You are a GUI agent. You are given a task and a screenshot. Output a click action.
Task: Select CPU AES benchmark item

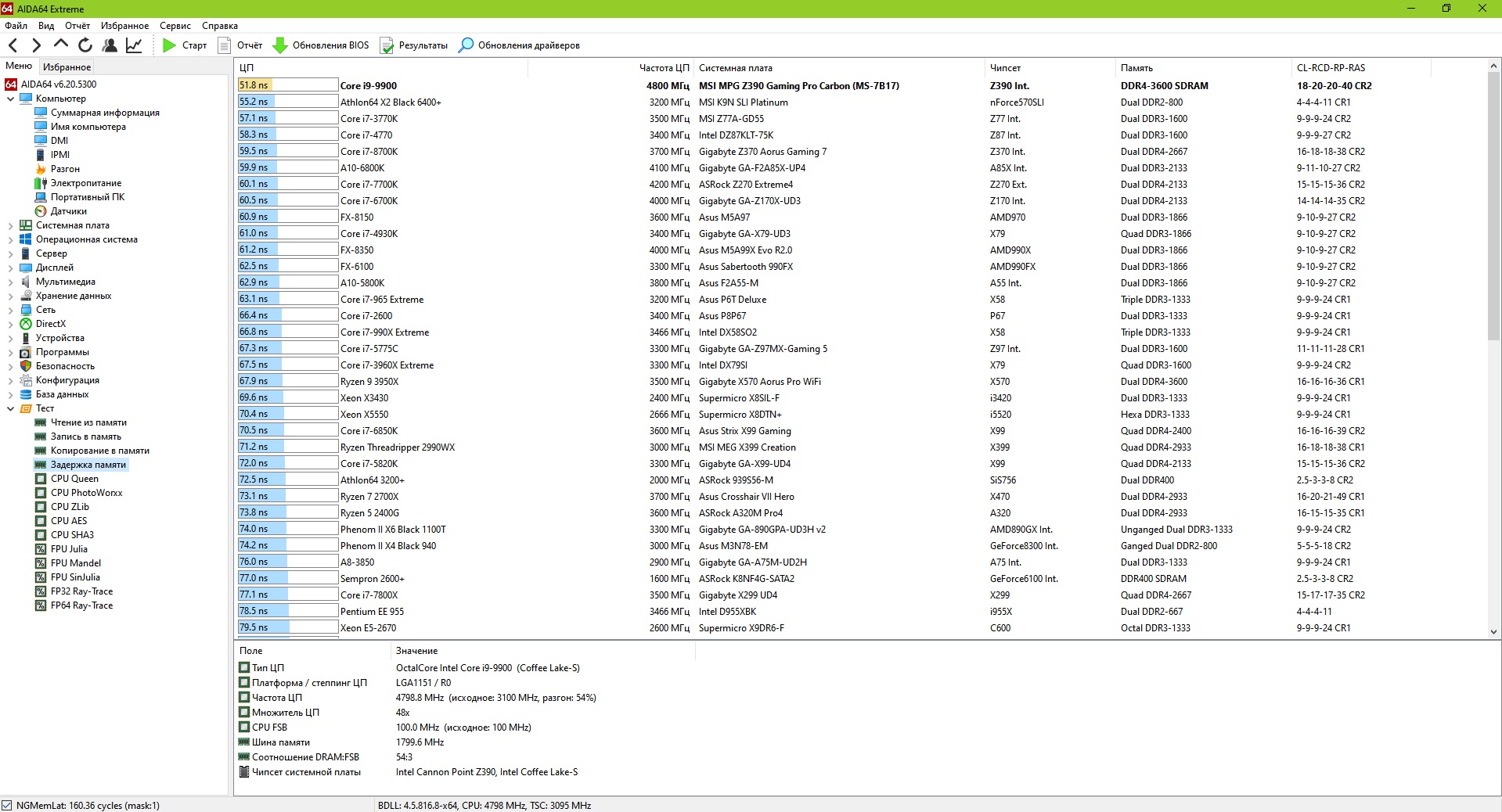[x=69, y=521]
